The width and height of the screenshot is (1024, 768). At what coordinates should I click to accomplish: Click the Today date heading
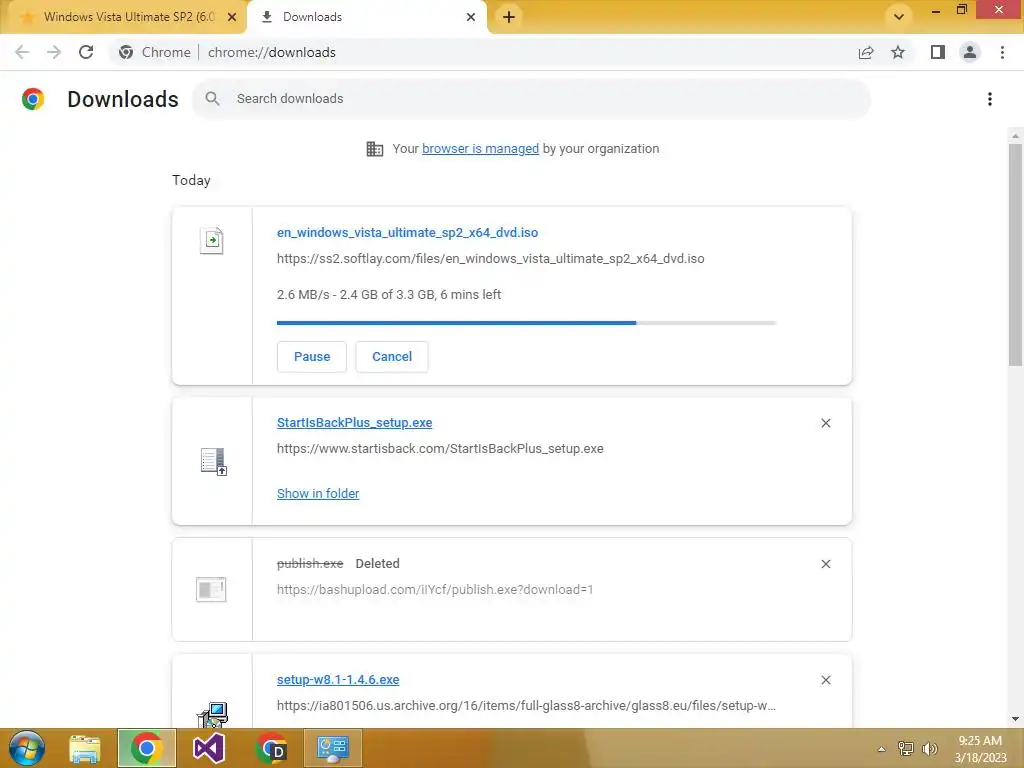[x=191, y=180]
